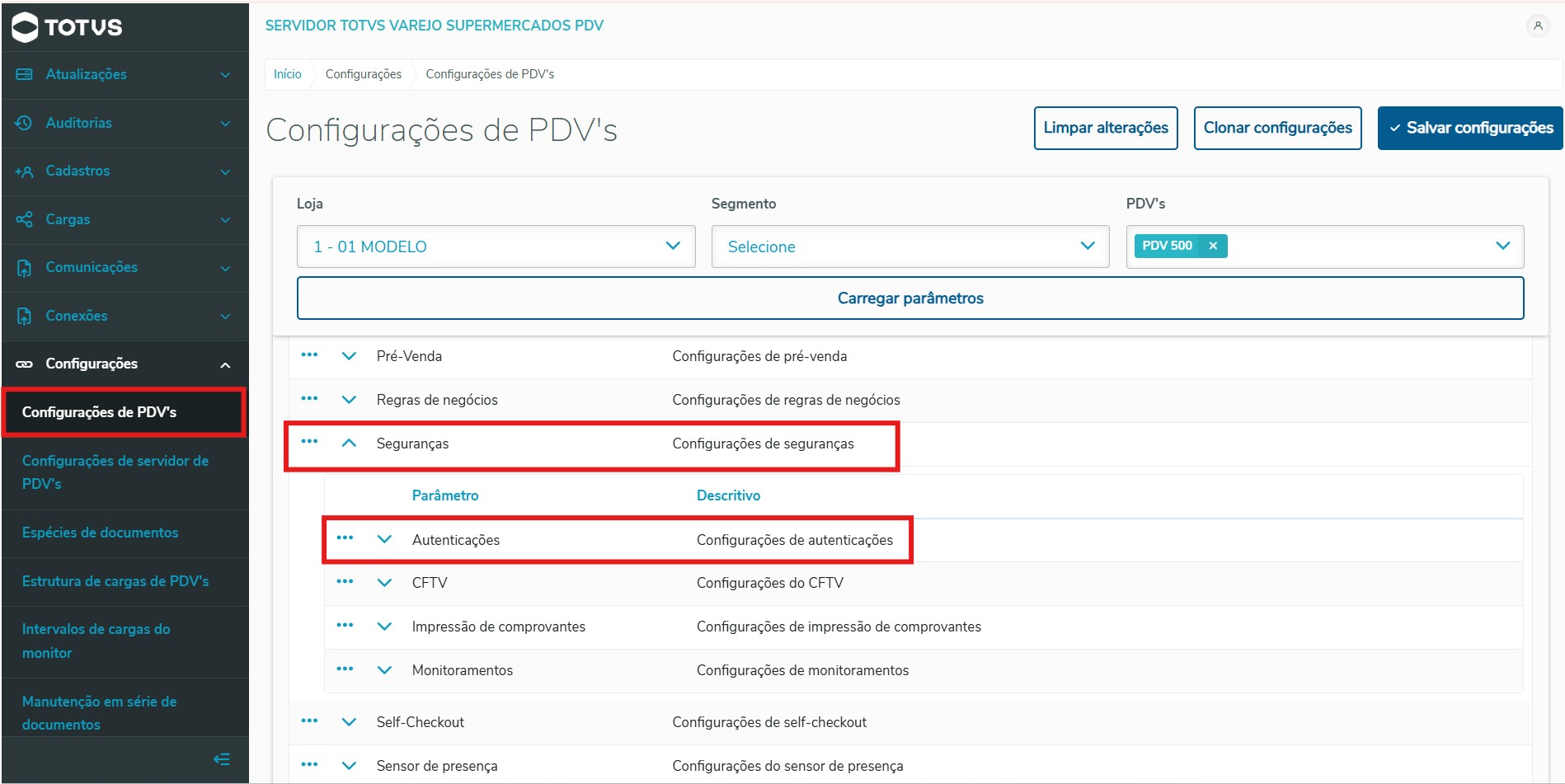Click the Conexões document icon
The image size is (1565, 784).
[x=24, y=316]
